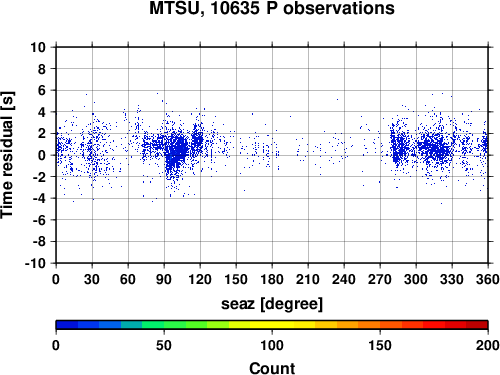
Task: Select the dark red colorbar segment at 200
Action: pos(477,325)
